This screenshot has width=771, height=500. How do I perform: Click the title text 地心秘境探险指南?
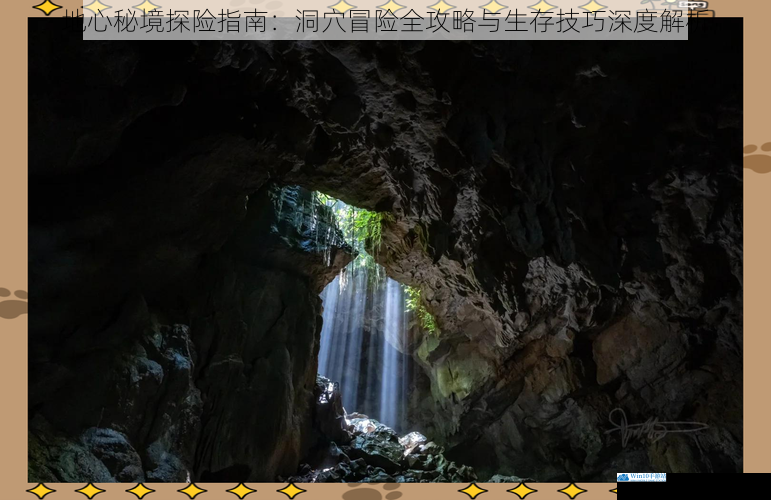click(166, 23)
